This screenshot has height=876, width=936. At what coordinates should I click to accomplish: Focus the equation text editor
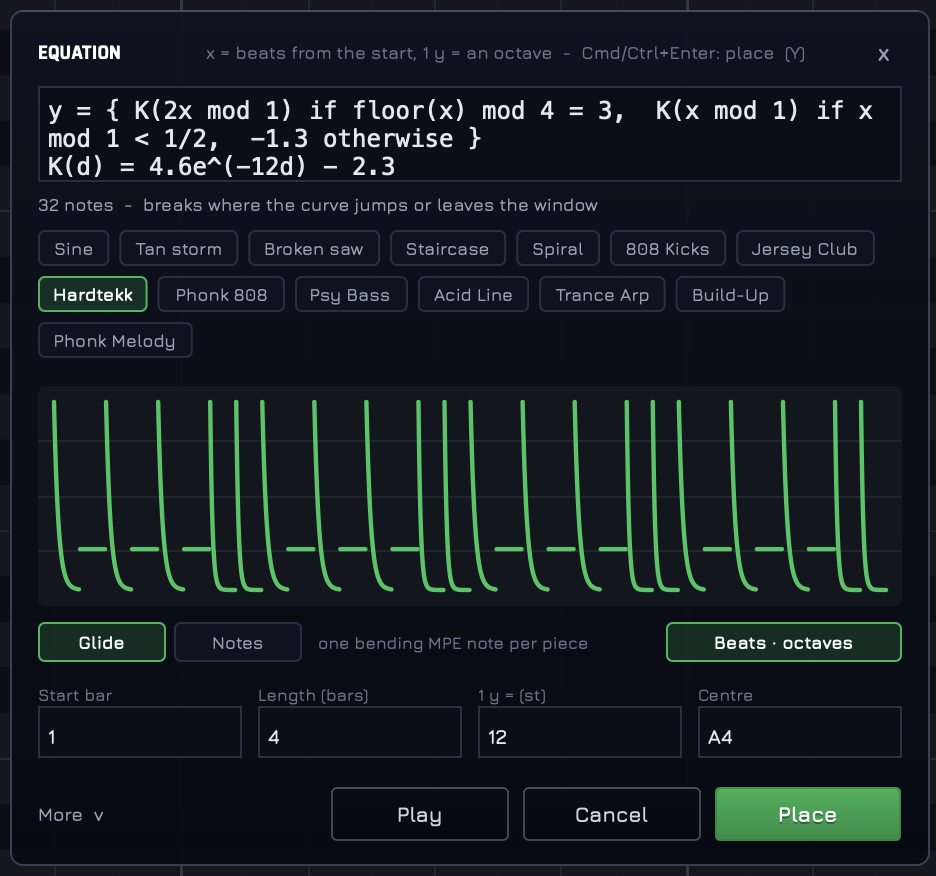coord(470,134)
